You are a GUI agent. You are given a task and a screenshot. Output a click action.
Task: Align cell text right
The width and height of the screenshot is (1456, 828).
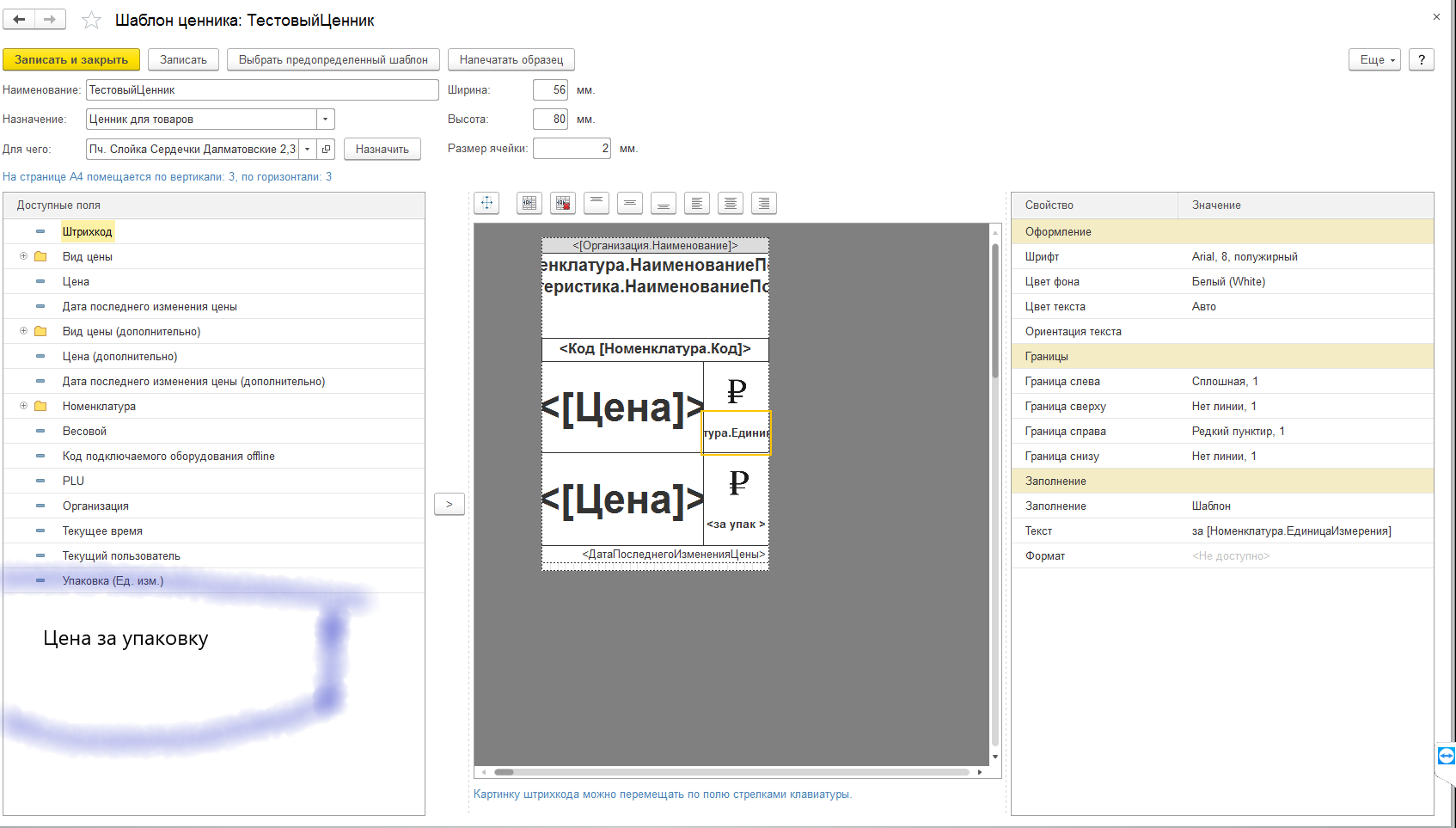pos(764,203)
